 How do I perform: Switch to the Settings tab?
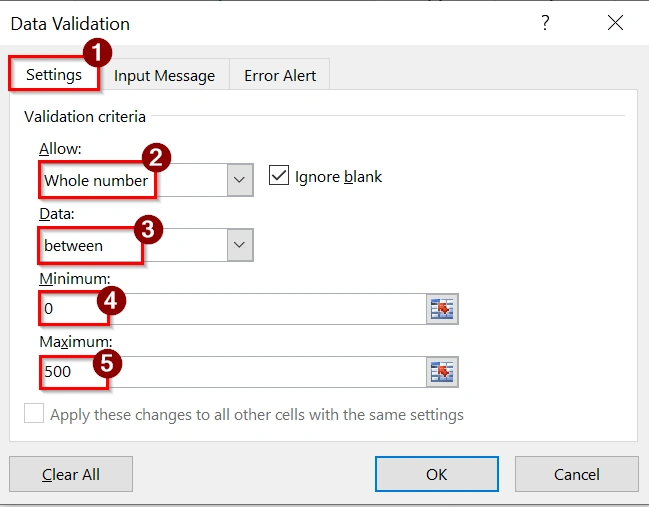54,75
